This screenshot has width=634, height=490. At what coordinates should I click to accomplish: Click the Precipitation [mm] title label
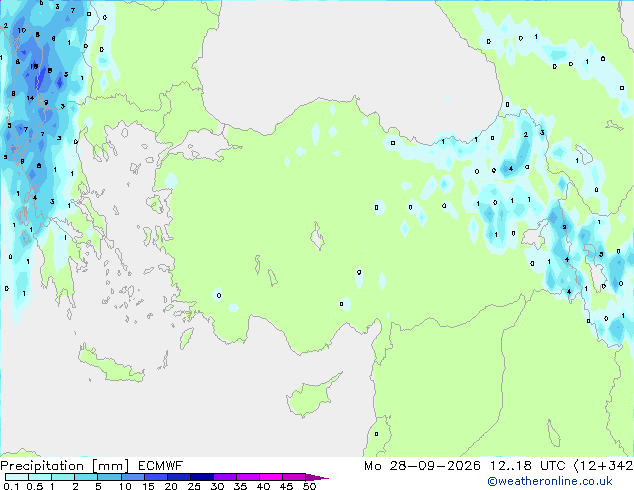(x=65, y=466)
